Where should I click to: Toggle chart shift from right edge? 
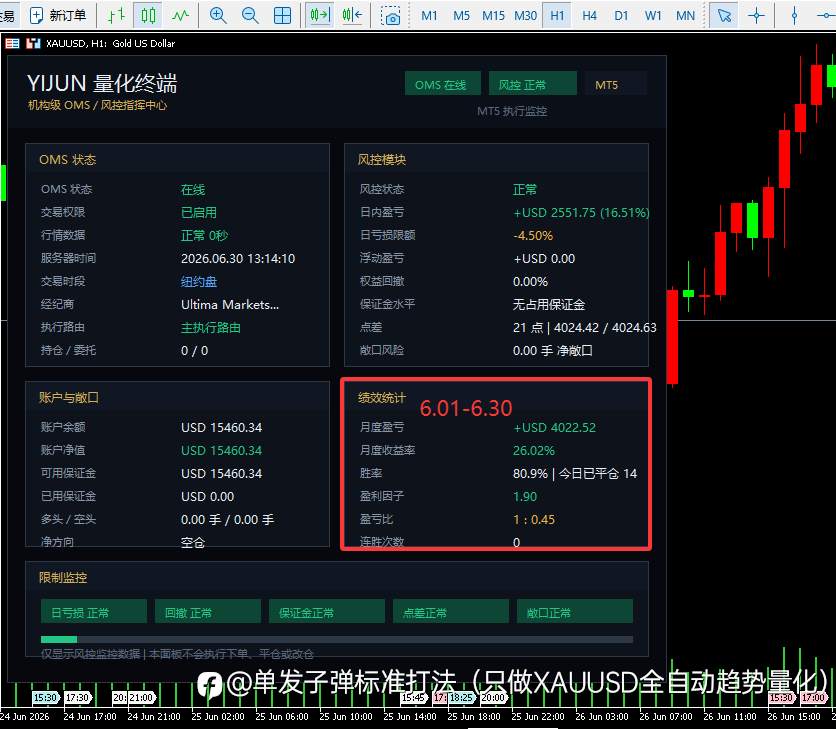tap(352, 15)
